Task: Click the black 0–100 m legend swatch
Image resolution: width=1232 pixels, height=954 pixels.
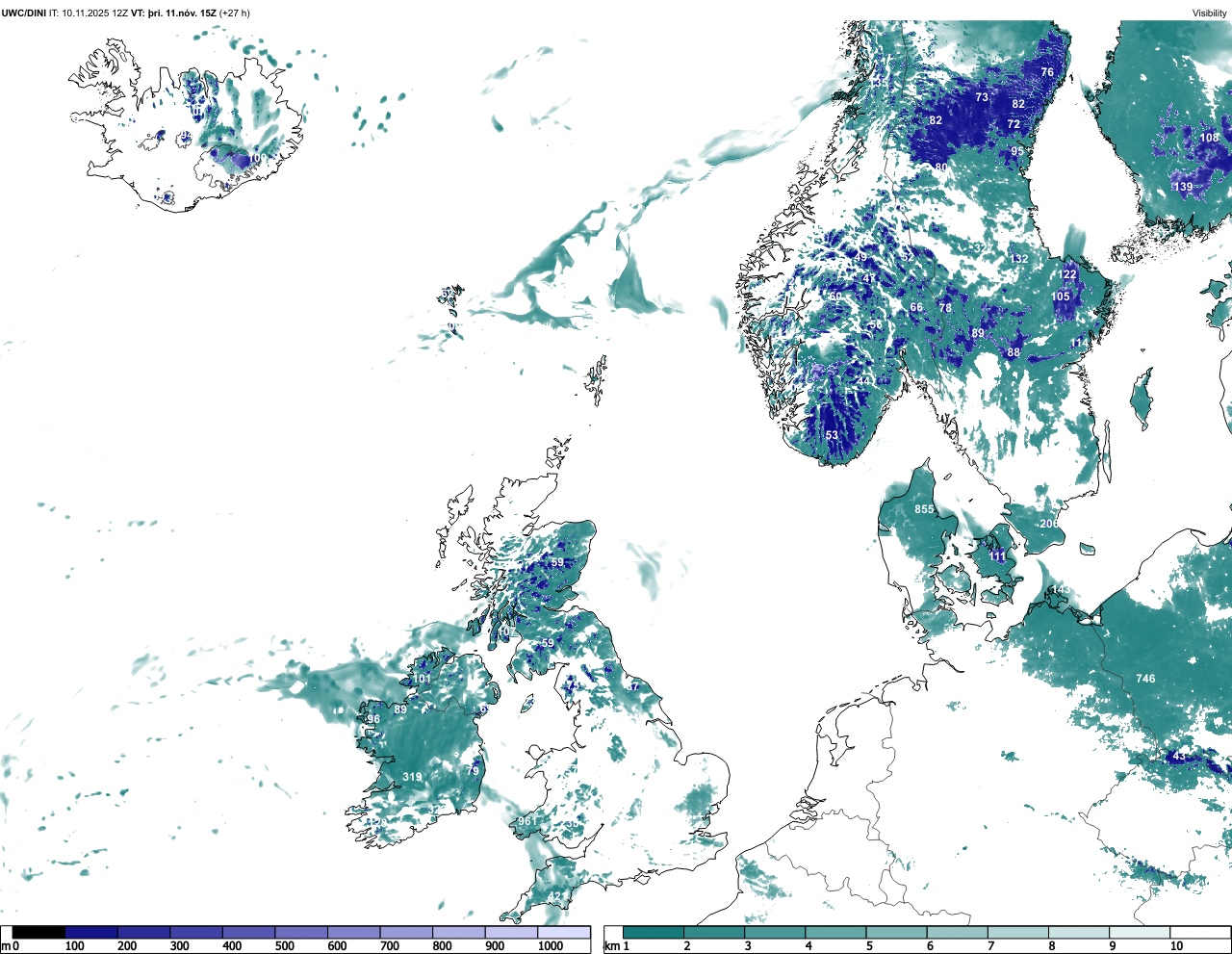Action: tap(38, 933)
